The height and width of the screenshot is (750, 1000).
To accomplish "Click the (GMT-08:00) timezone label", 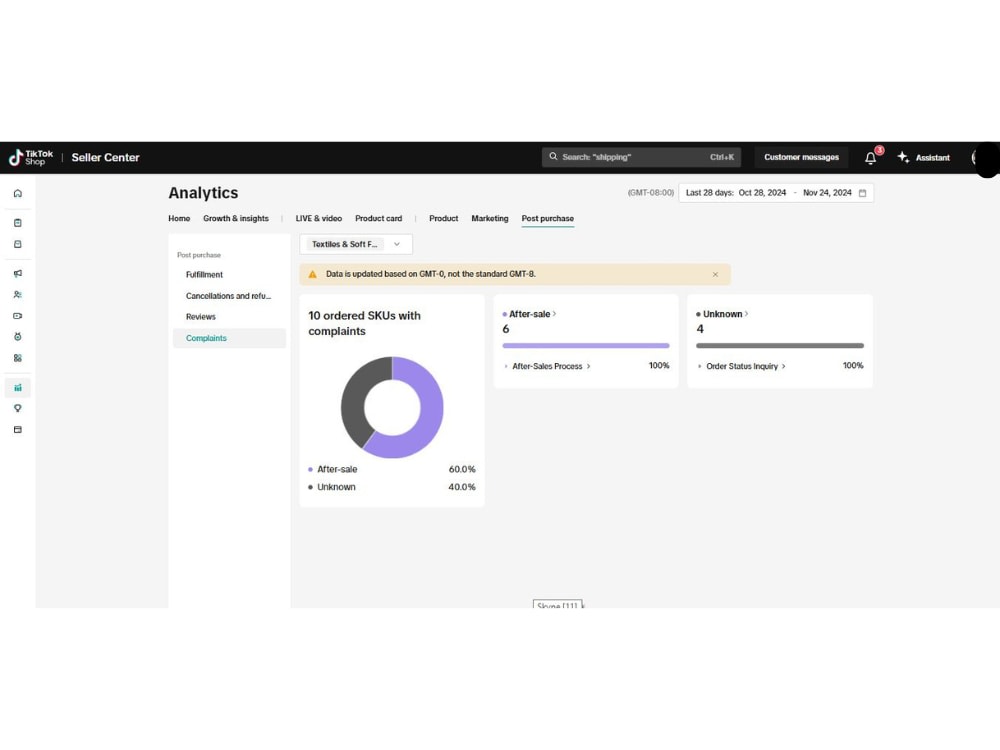I will tap(651, 193).
